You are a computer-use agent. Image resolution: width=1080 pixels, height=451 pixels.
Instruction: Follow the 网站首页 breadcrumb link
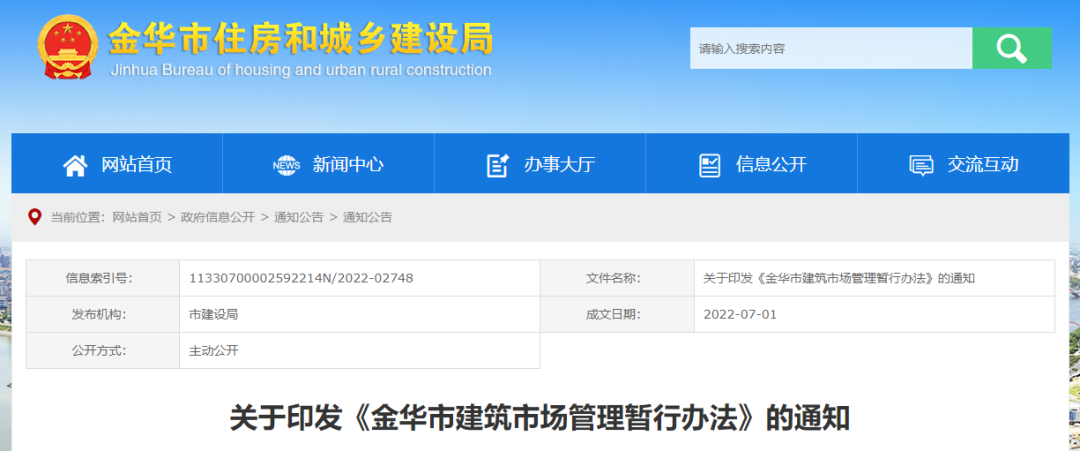[137, 217]
